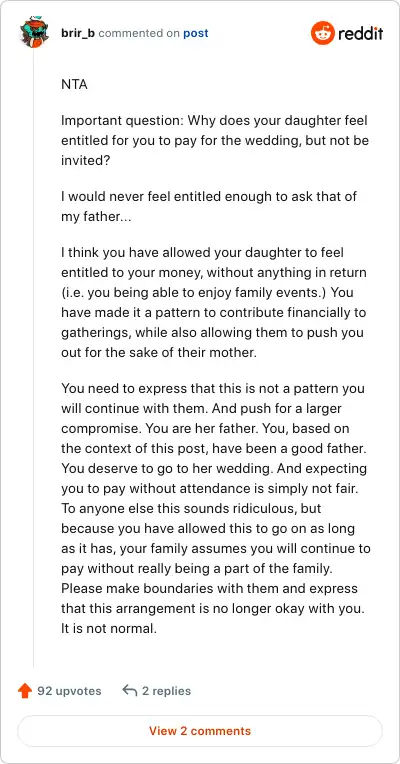Viewport: 400px width, 764px height.
Task: Click the Reddit Snoo logo icon
Action: pos(323,33)
